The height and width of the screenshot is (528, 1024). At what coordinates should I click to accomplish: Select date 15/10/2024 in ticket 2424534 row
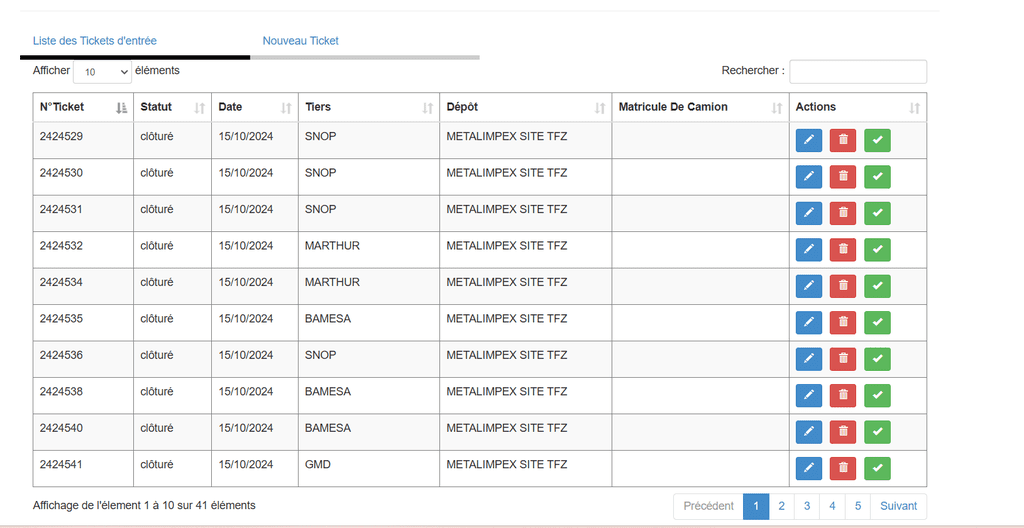(255, 286)
